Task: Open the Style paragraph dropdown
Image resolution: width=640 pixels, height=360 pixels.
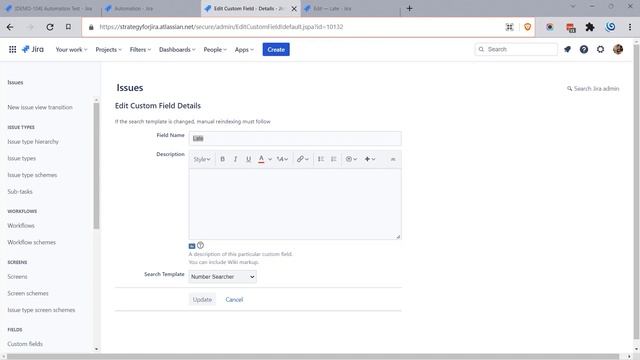Action: click(202, 159)
